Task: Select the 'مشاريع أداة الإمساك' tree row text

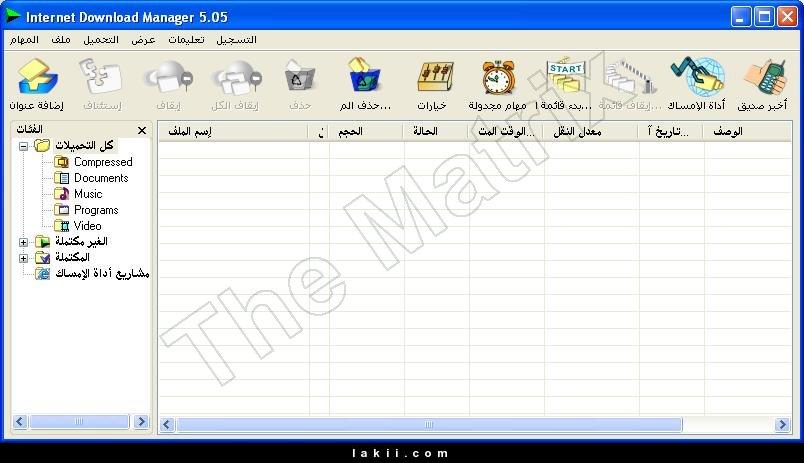Action: click(x=102, y=273)
